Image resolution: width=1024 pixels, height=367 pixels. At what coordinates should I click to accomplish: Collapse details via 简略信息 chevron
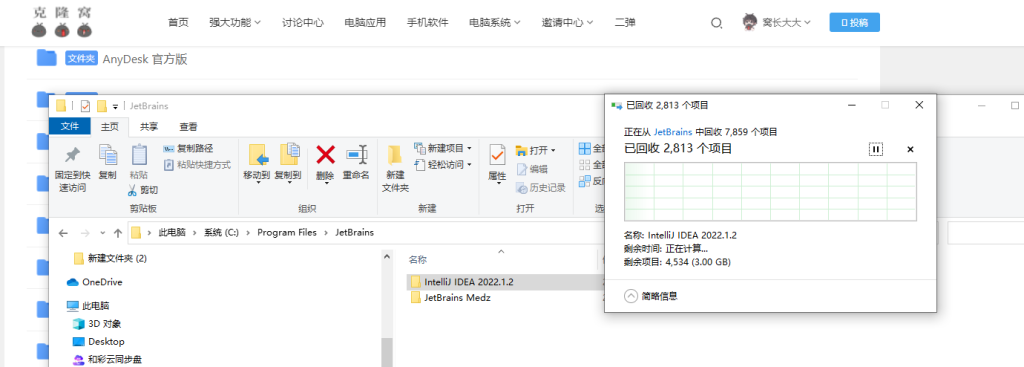(x=631, y=296)
